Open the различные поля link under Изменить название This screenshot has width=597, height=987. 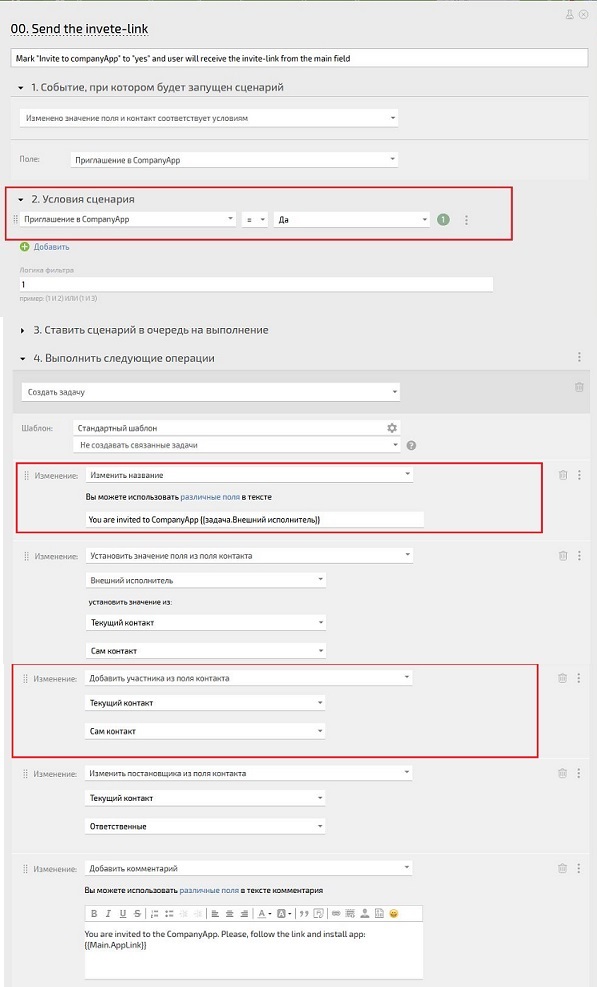coord(210,497)
